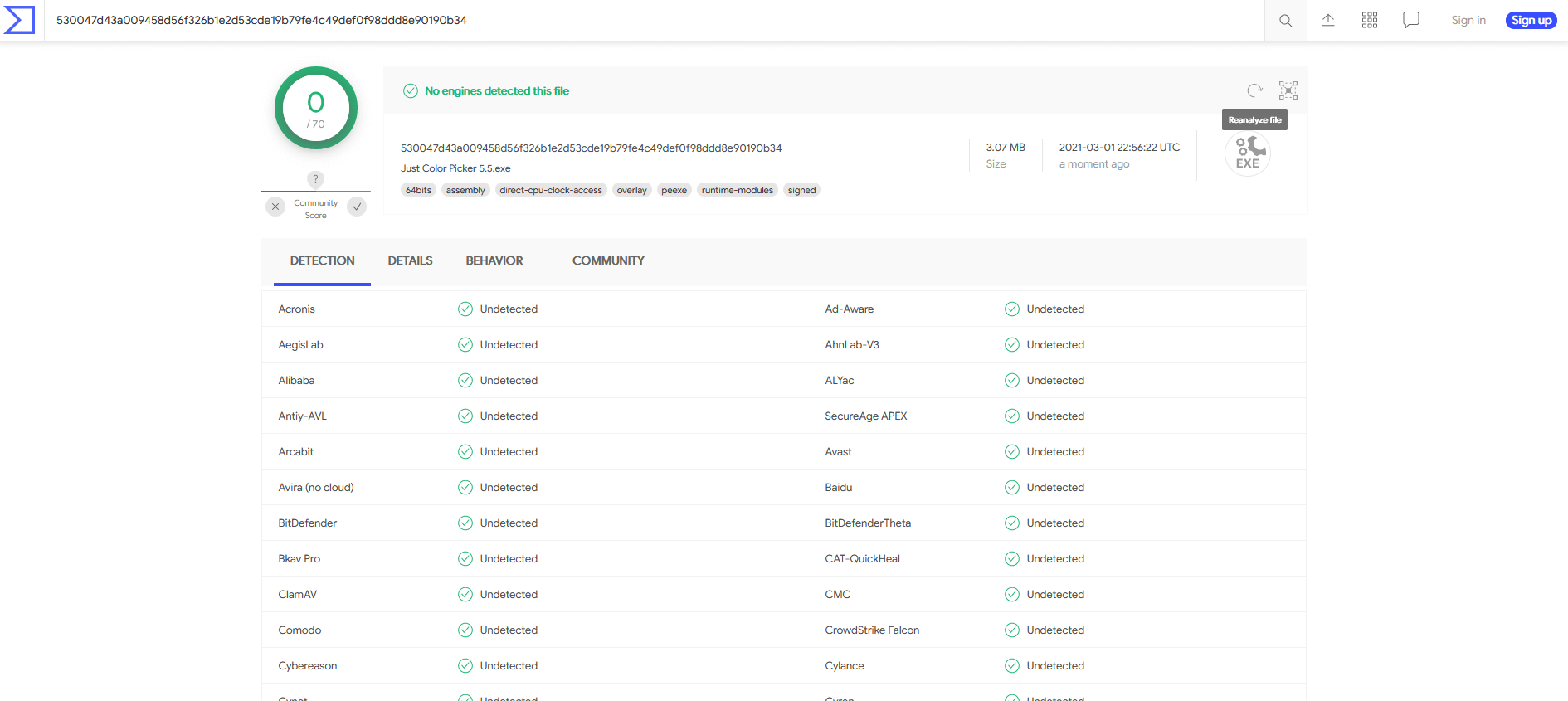Click the Undetected result for CAT-QuickHeal

click(1055, 559)
